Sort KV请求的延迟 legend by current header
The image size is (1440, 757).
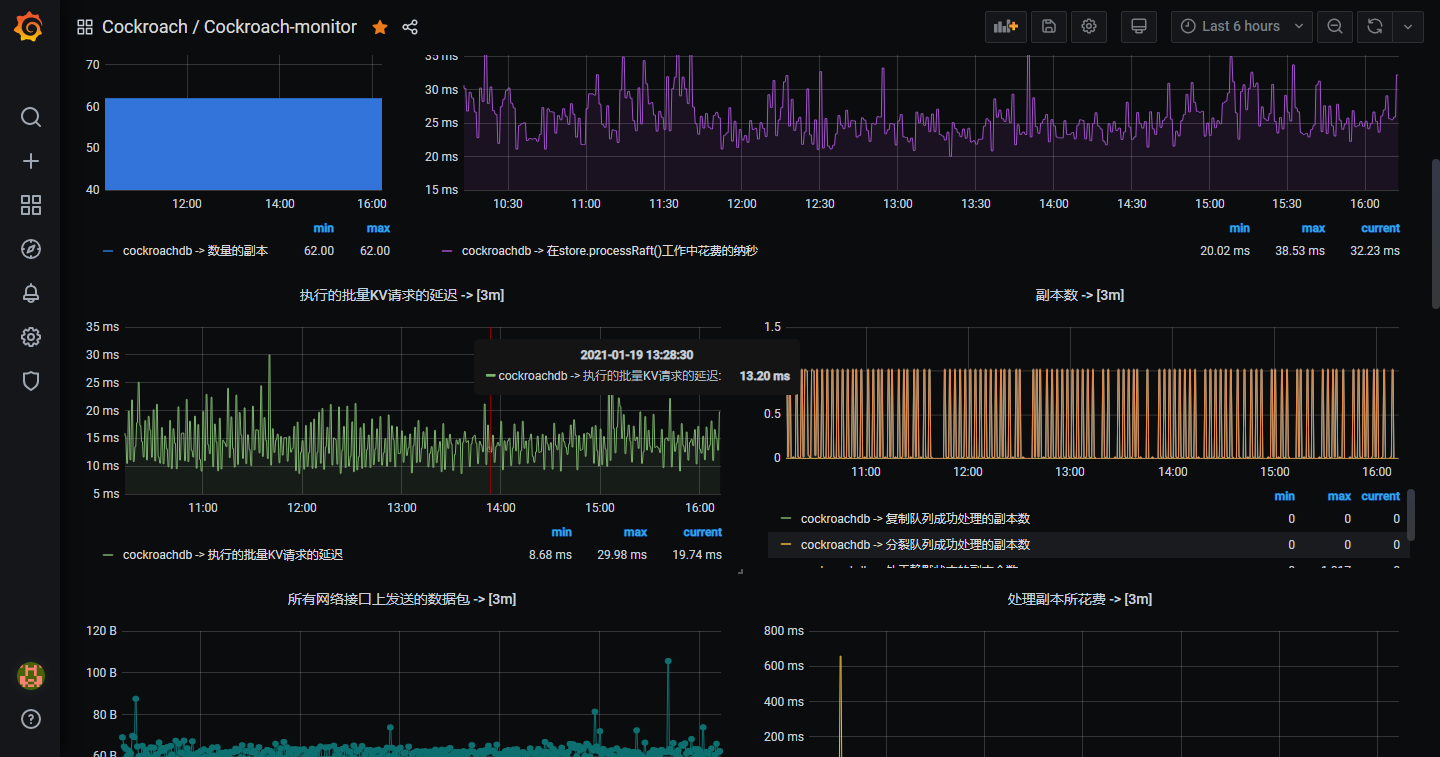click(703, 532)
